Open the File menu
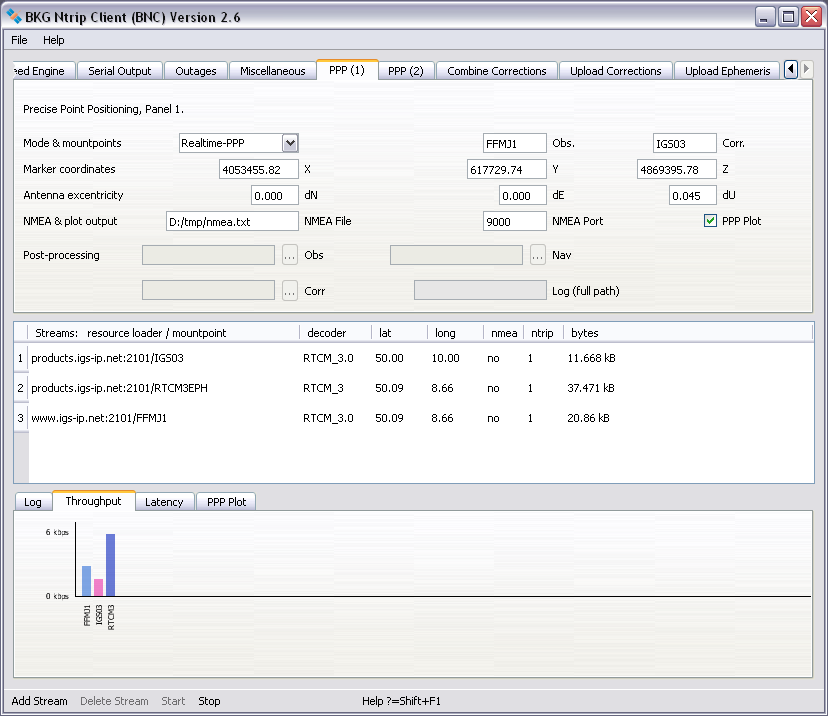This screenshot has width=828, height=716. tap(20, 40)
